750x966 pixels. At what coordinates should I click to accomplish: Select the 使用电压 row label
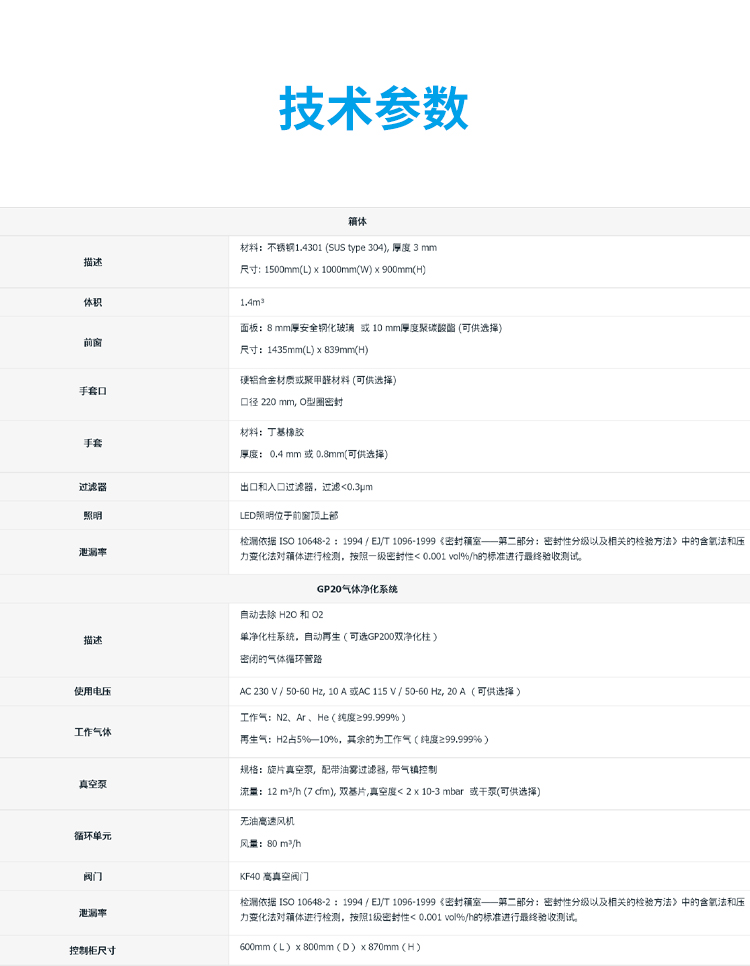coord(93,691)
